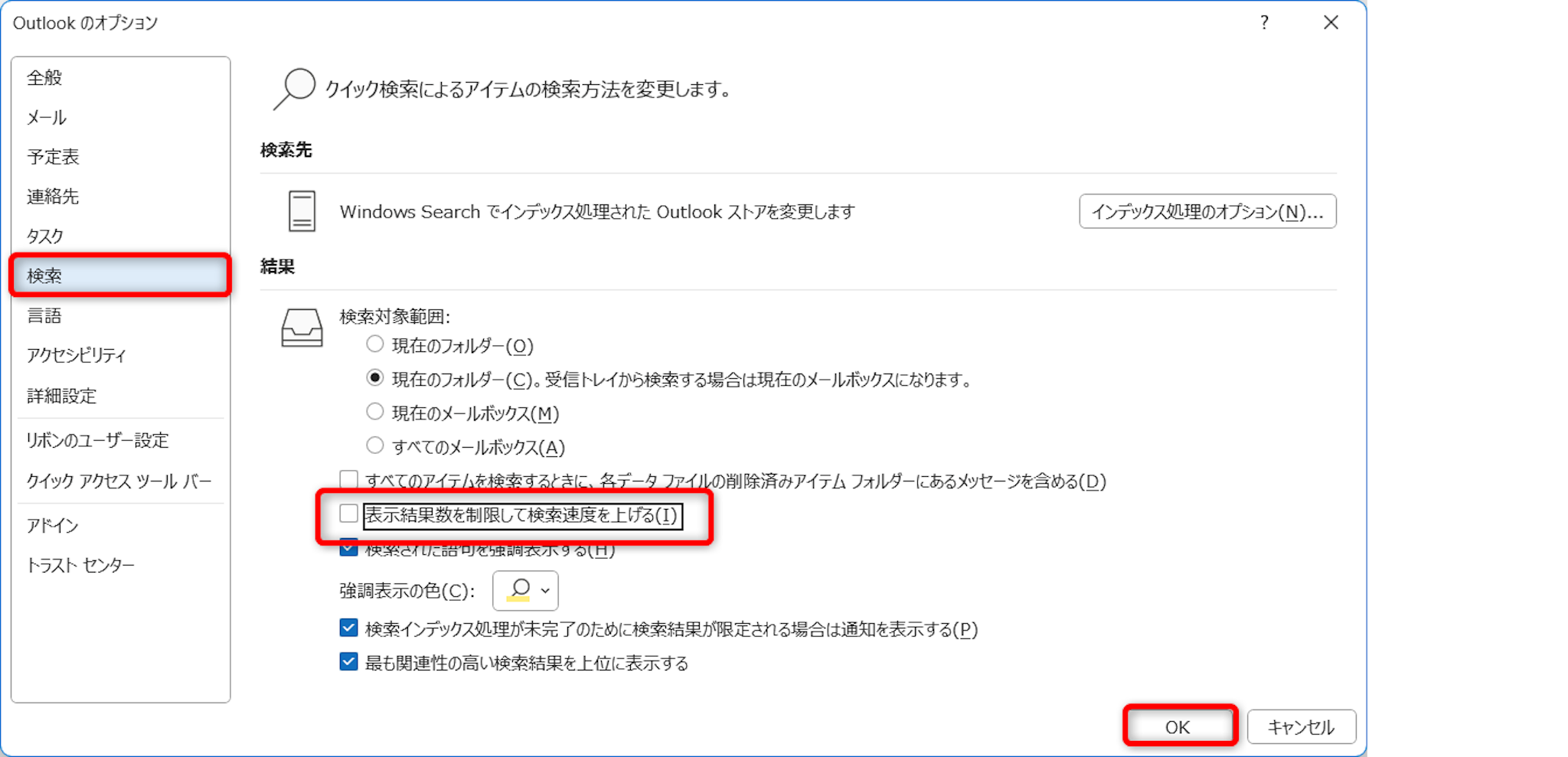The height and width of the screenshot is (757, 1568).
Task: Click the inbox tray results icon
Action: coord(302,328)
